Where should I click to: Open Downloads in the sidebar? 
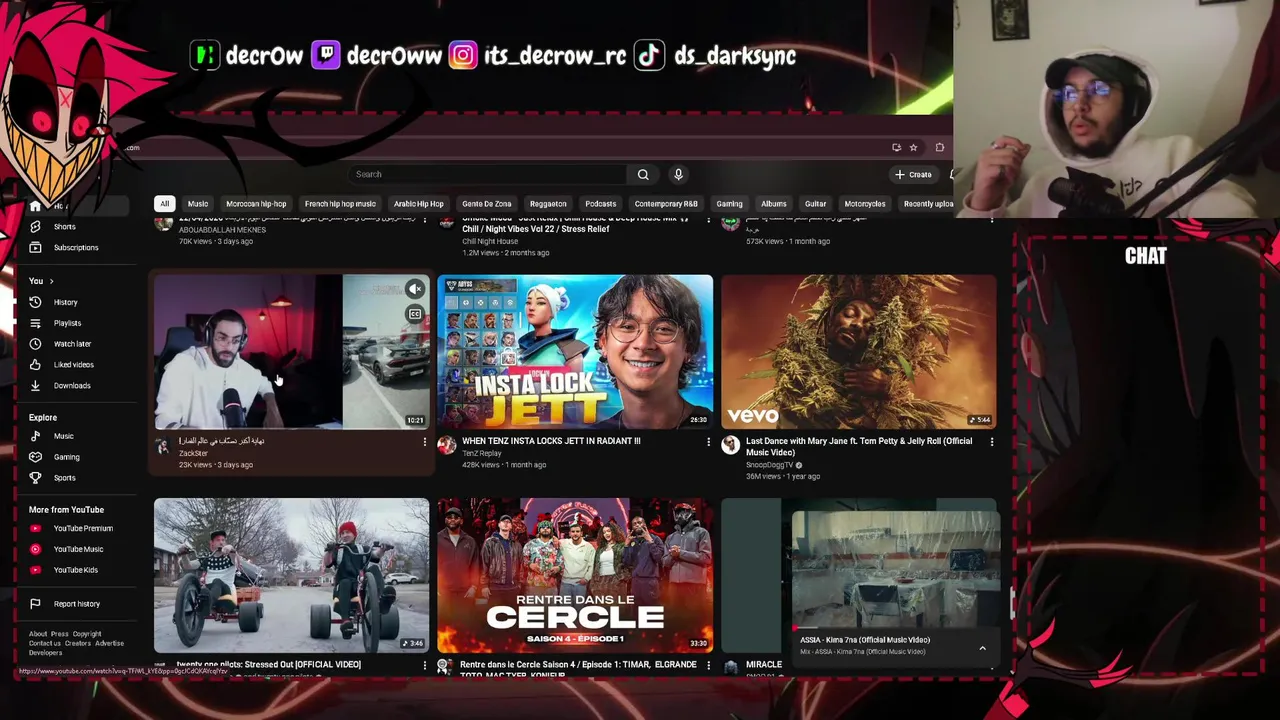pos(71,386)
